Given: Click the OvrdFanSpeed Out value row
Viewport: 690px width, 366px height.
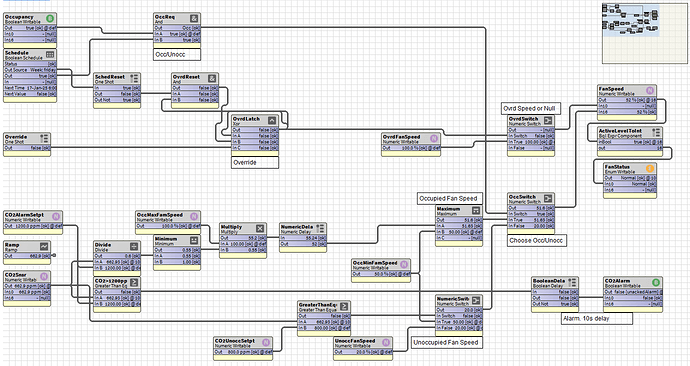Looking at the screenshot, I should [411, 148].
